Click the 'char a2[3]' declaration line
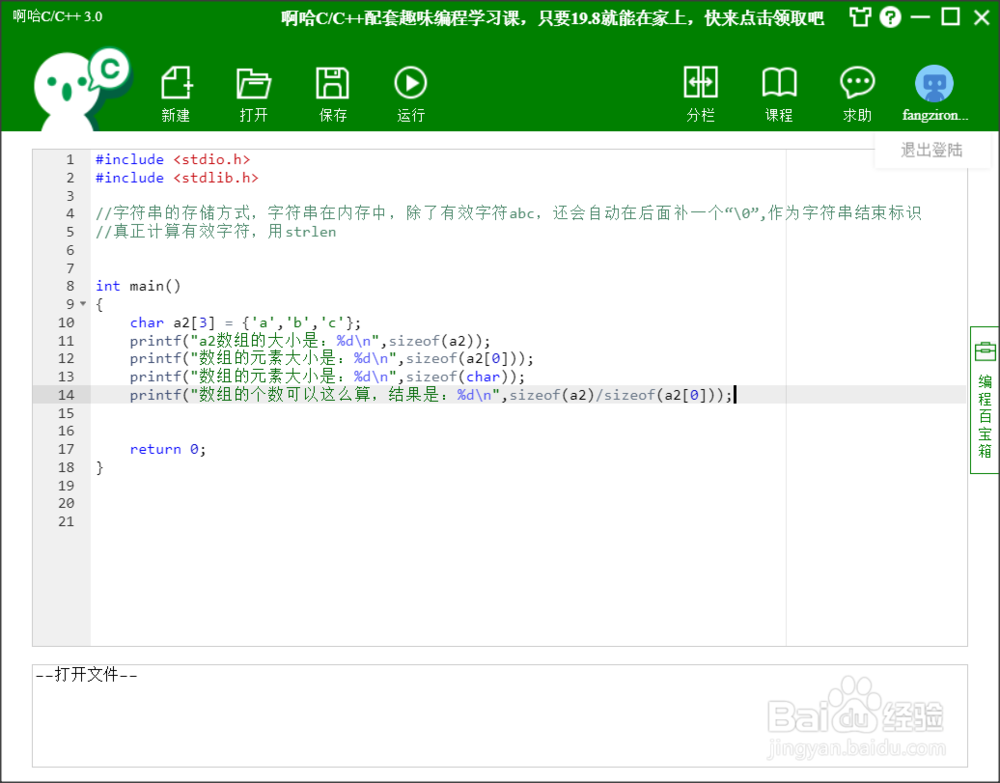This screenshot has width=1000, height=783. (x=246, y=323)
